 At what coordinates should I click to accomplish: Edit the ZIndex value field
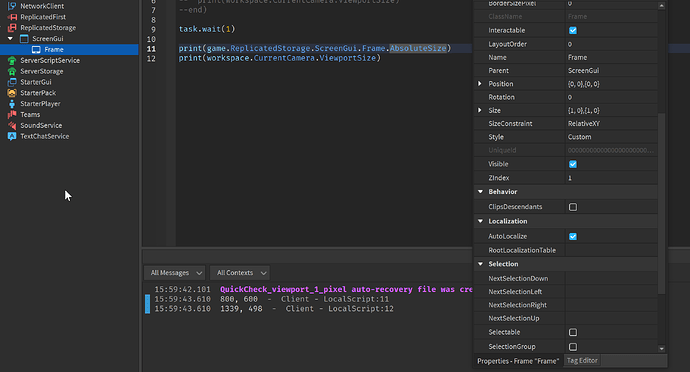pyautogui.click(x=611, y=178)
